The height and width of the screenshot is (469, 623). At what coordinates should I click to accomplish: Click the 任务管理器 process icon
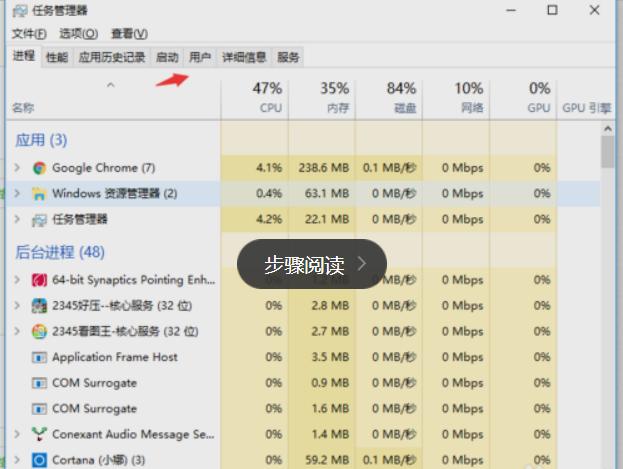point(39,220)
